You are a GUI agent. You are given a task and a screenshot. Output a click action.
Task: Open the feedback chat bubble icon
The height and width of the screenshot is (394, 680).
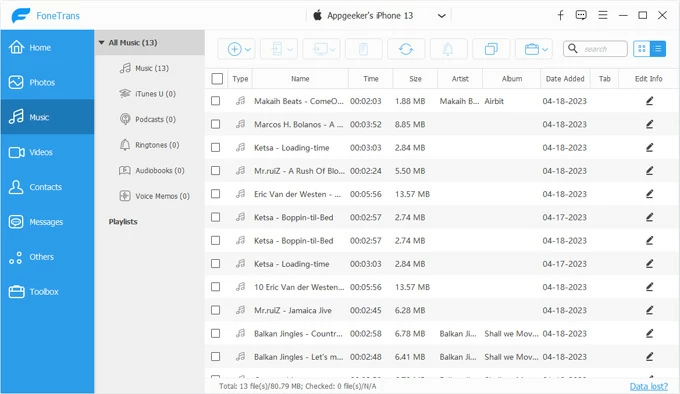click(581, 16)
